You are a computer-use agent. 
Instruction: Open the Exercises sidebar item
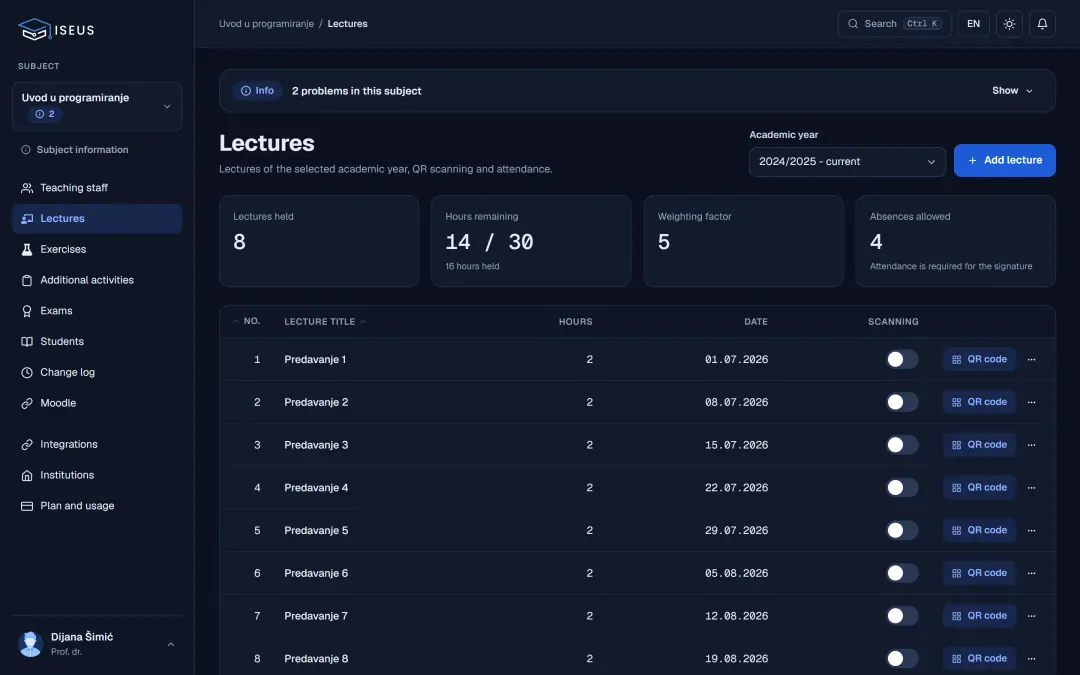coord(97,249)
